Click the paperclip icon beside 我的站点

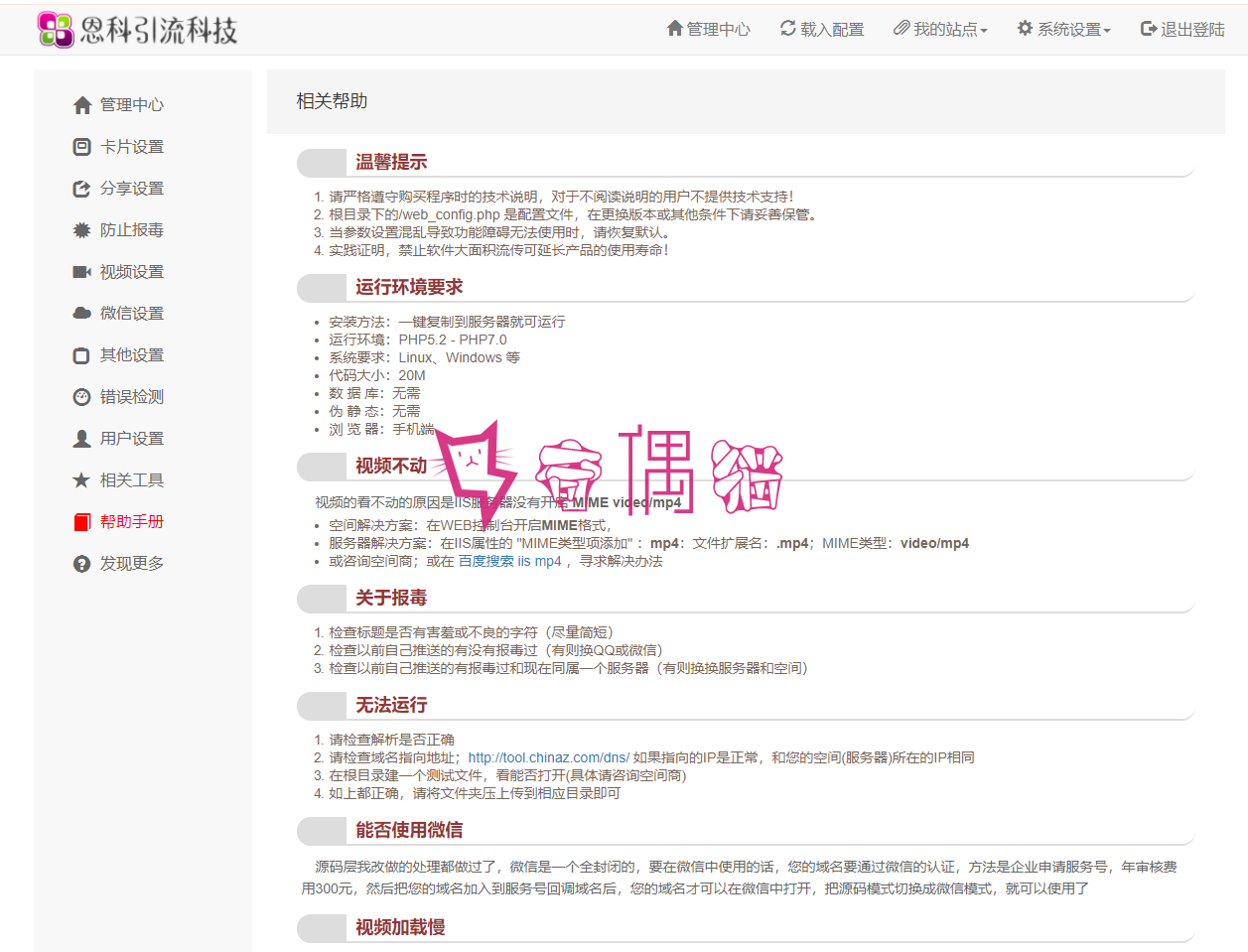click(x=901, y=29)
